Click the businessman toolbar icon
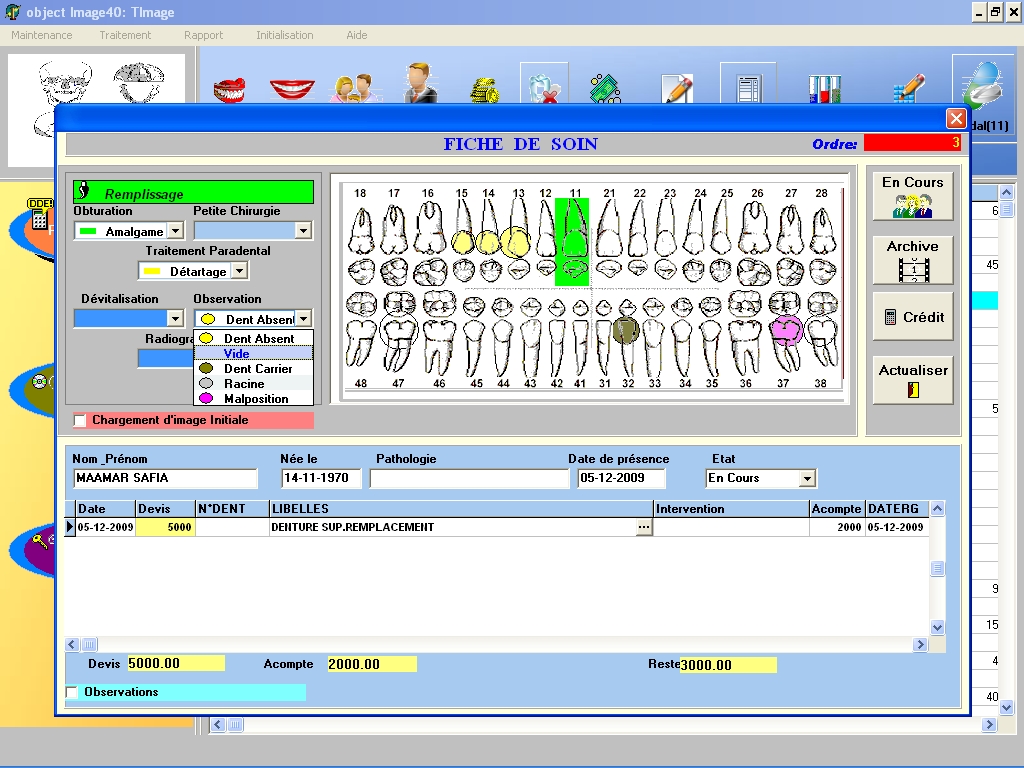 coord(420,84)
